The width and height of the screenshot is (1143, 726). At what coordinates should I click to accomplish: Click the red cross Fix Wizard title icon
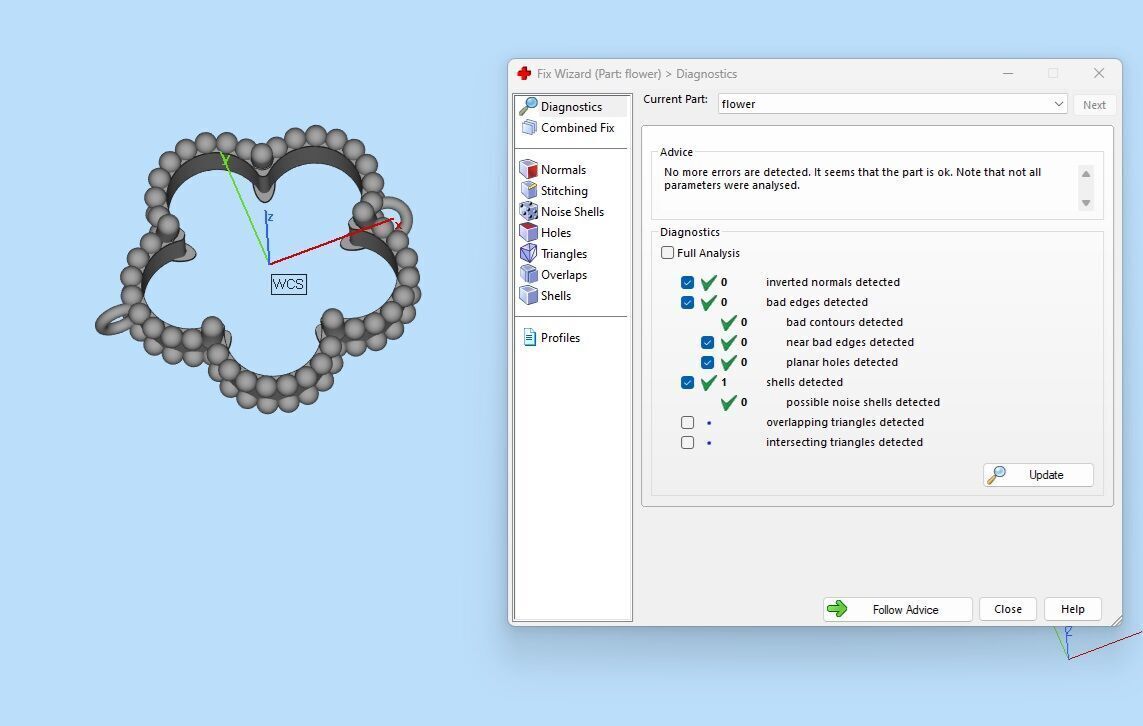[524, 74]
